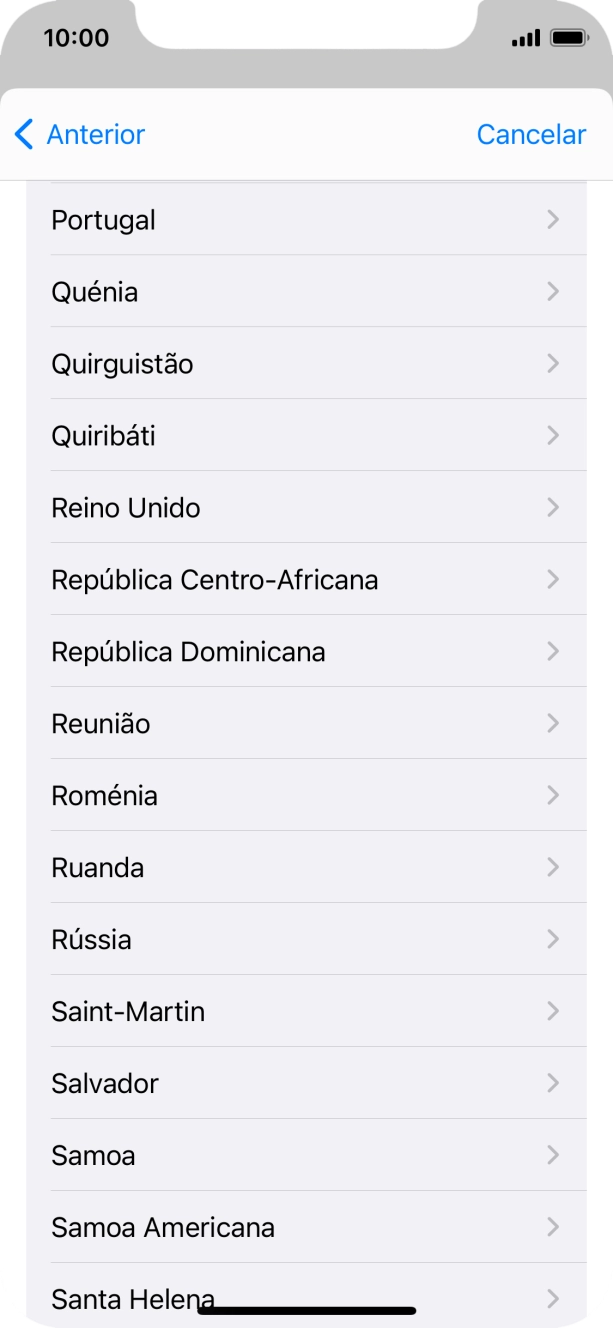Select Portugal from the country list

pos(104,220)
